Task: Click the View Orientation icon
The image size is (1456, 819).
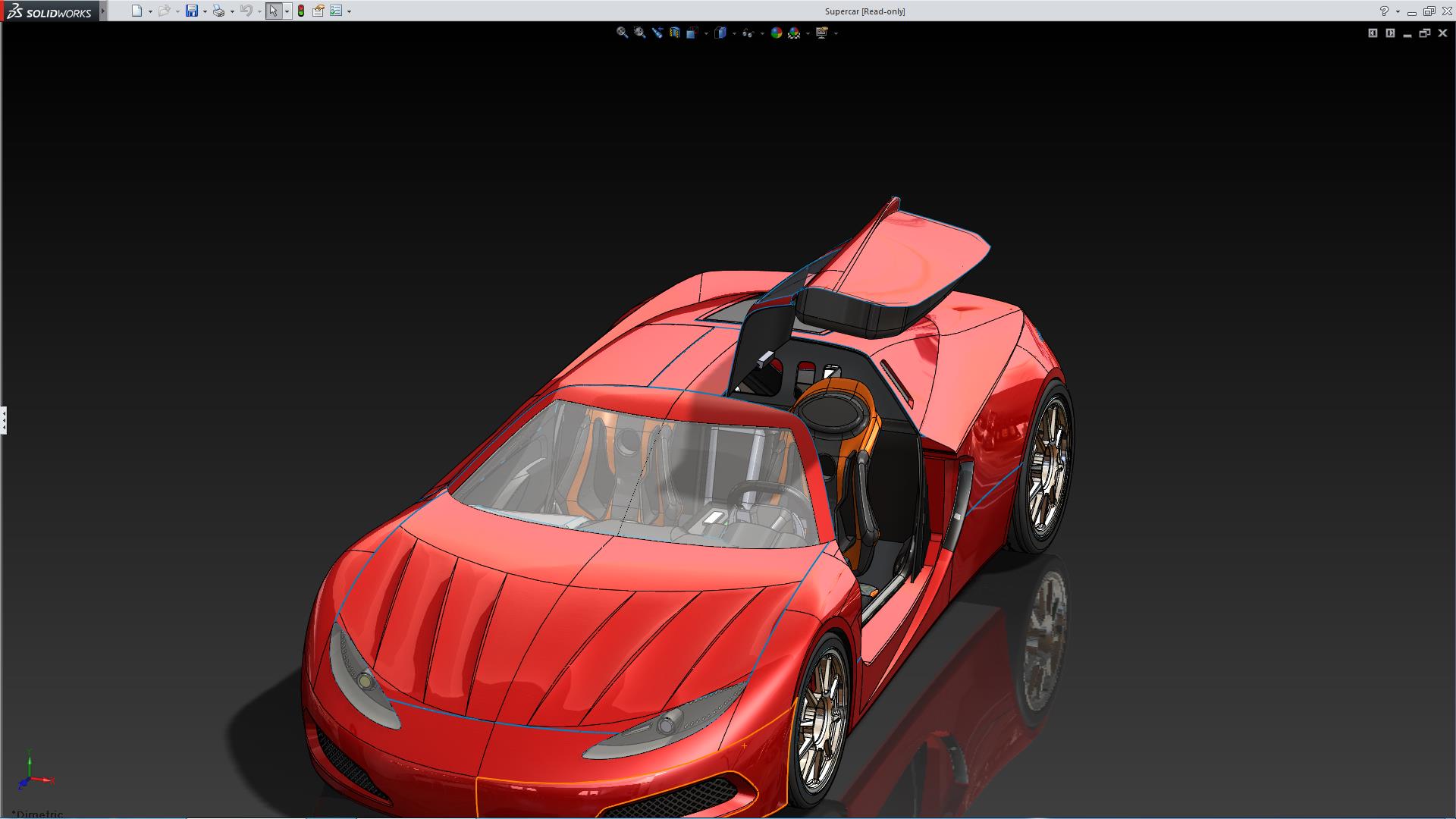Action: tap(692, 33)
